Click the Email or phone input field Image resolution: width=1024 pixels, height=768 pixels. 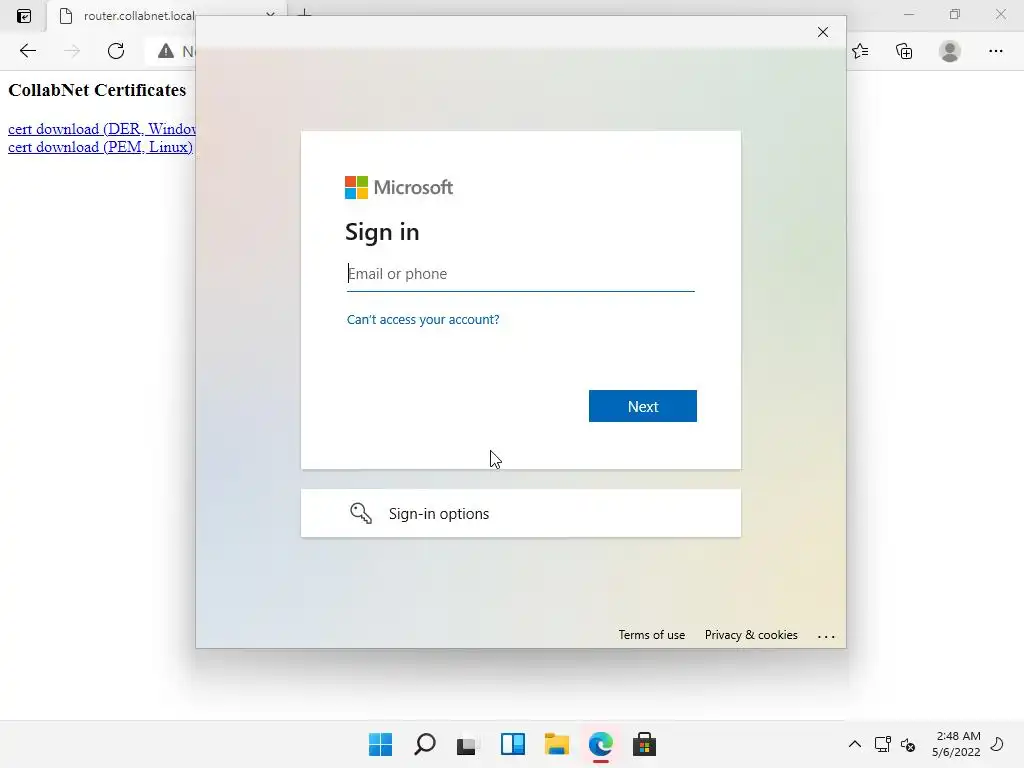(x=520, y=274)
